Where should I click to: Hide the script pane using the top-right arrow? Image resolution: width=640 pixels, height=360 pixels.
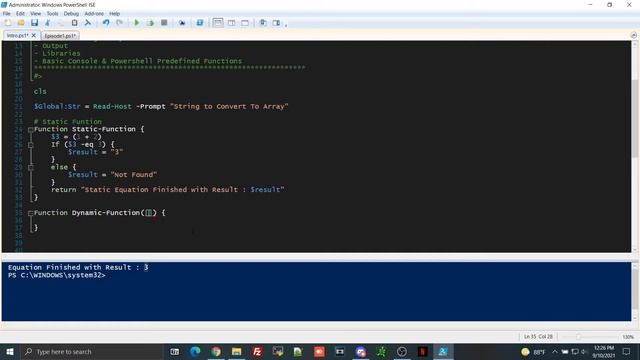[x=633, y=36]
